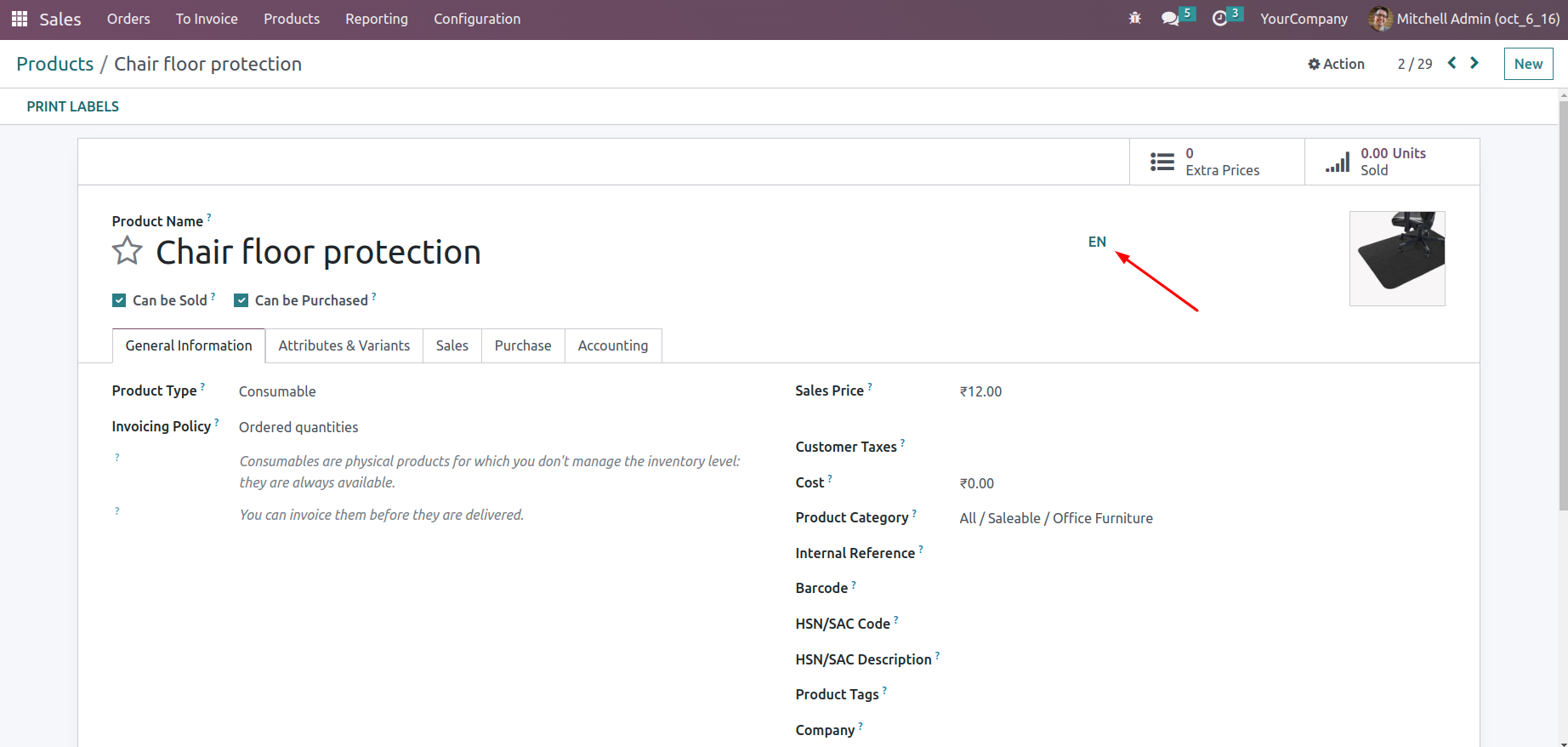Open the Reporting menu
The image size is (1568, 747).
tap(377, 19)
